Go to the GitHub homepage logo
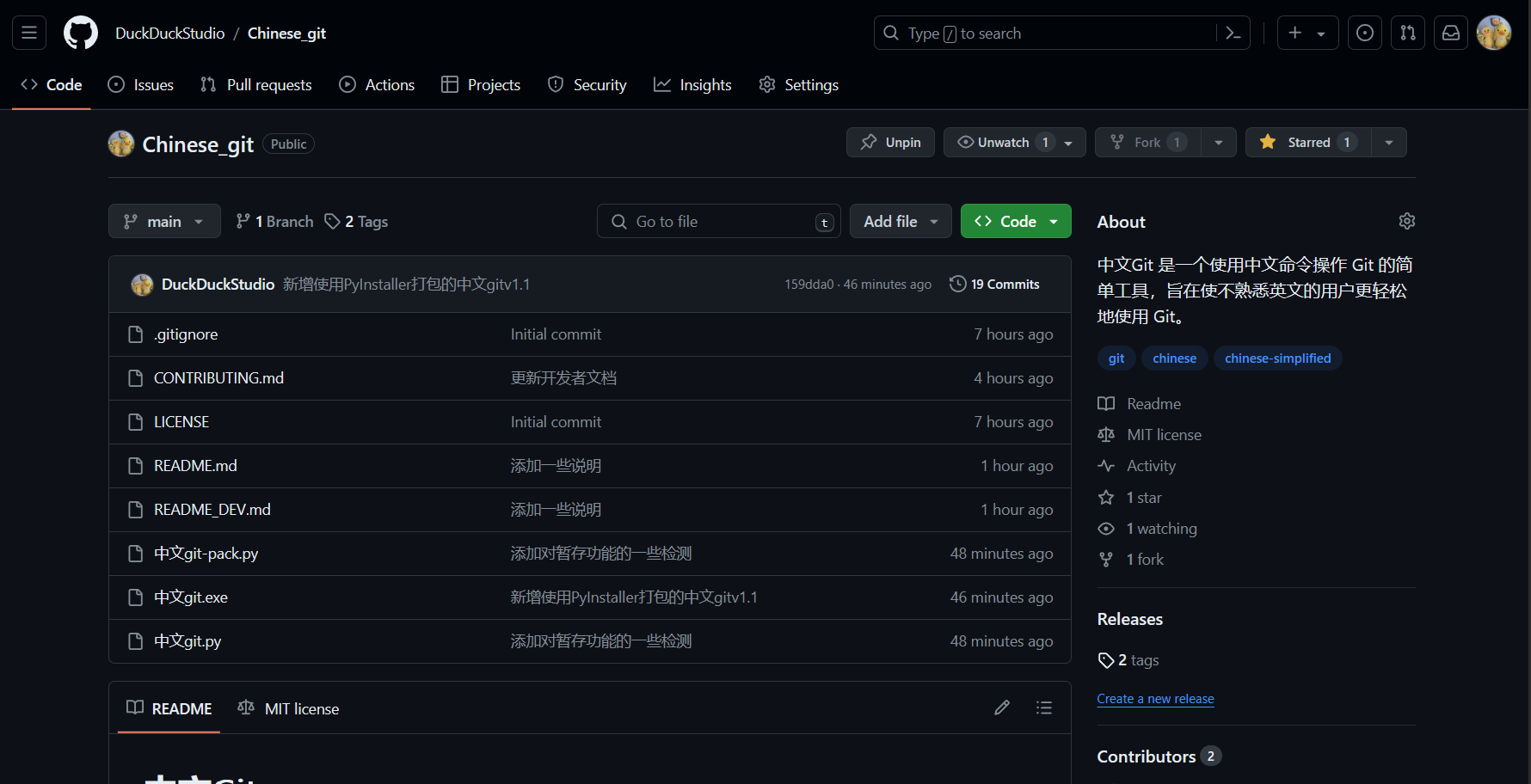The image size is (1531, 784). click(x=81, y=33)
